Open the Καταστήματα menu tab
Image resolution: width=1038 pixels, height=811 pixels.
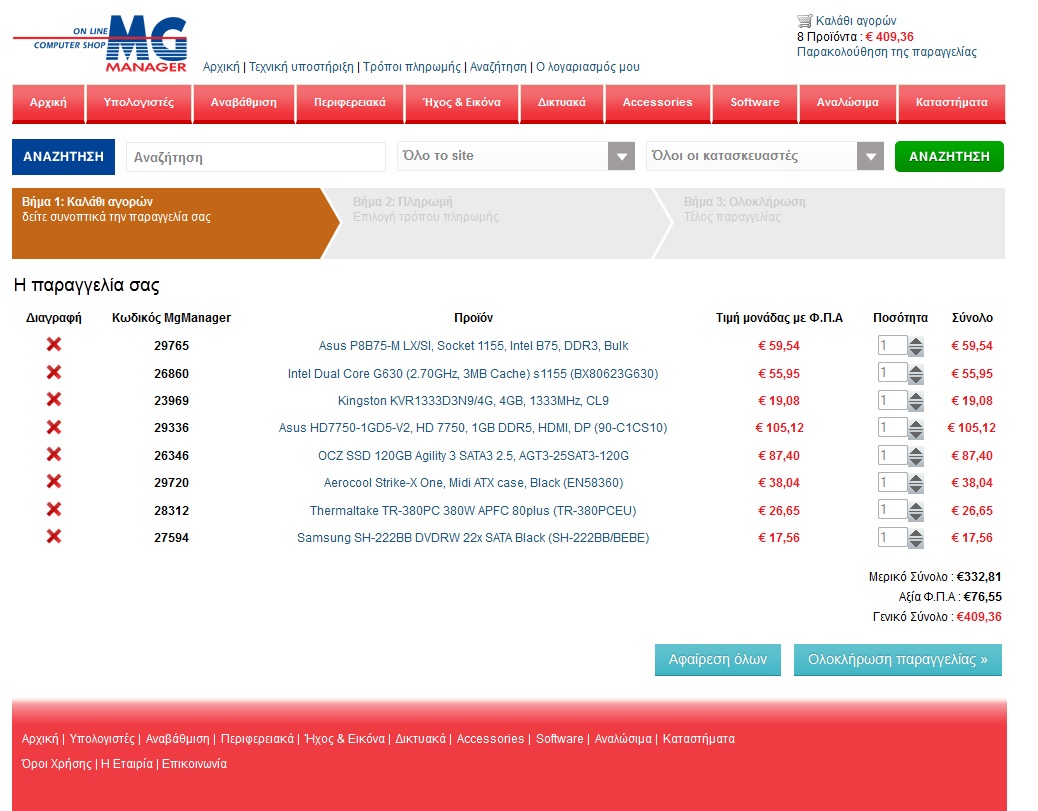pyautogui.click(x=951, y=103)
